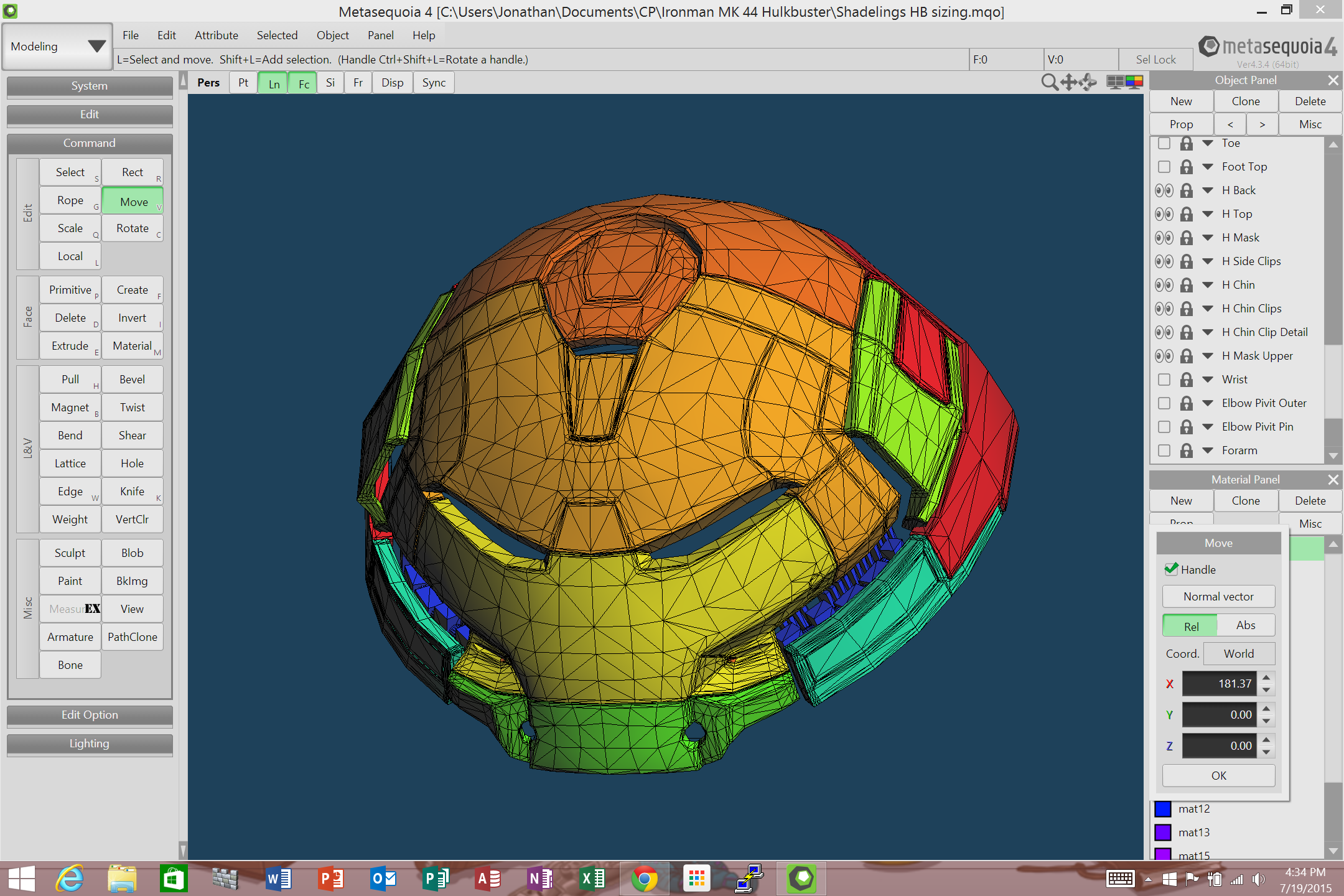Open PowerPoint from the taskbar
Viewport: 1344px width, 896px height.
pos(331,879)
